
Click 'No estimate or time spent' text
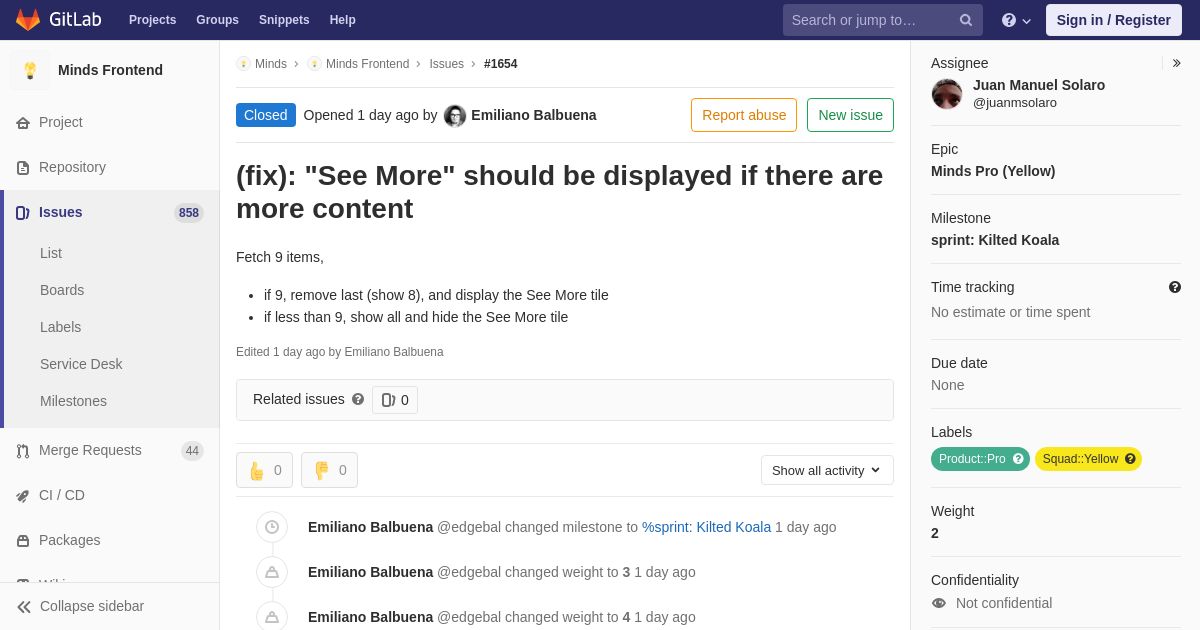coord(1011,312)
